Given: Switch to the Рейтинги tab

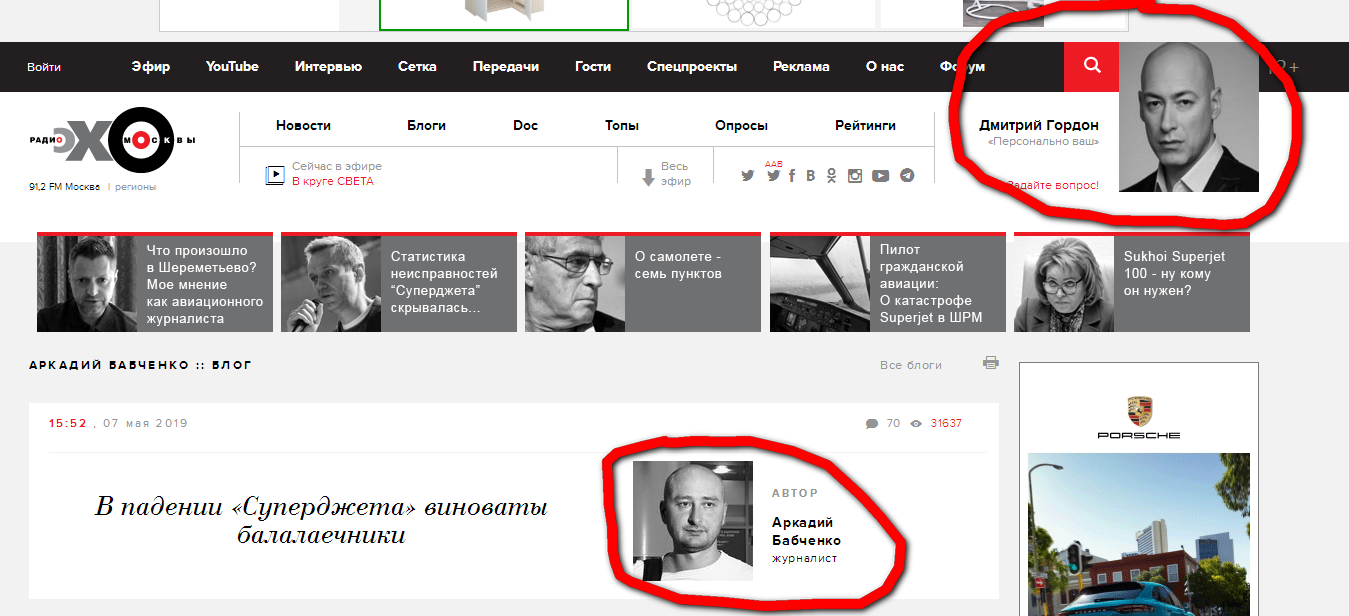Looking at the screenshot, I should click(x=865, y=126).
